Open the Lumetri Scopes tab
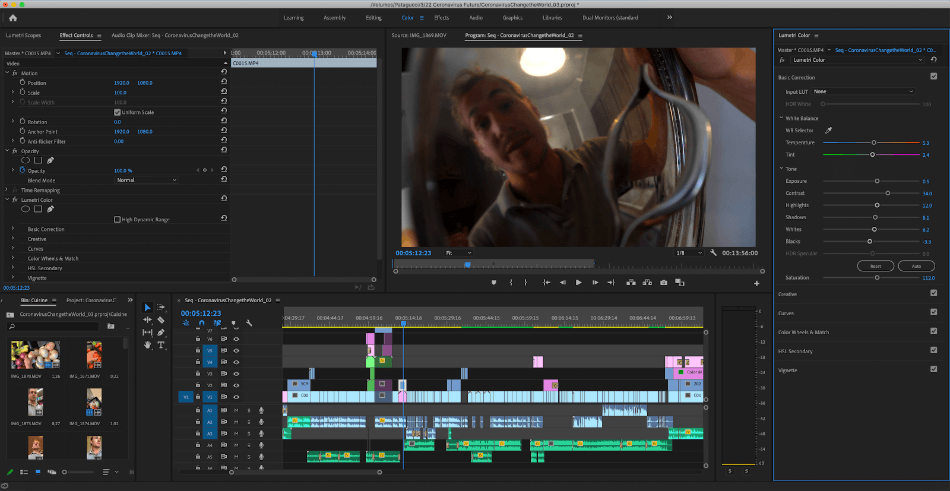This screenshot has height=491, width=950. coord(24,35)
